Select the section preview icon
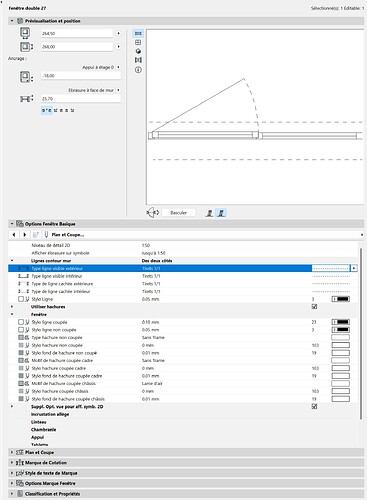The height and width of the screenshot is (500, 367). [x=138, y=60]
